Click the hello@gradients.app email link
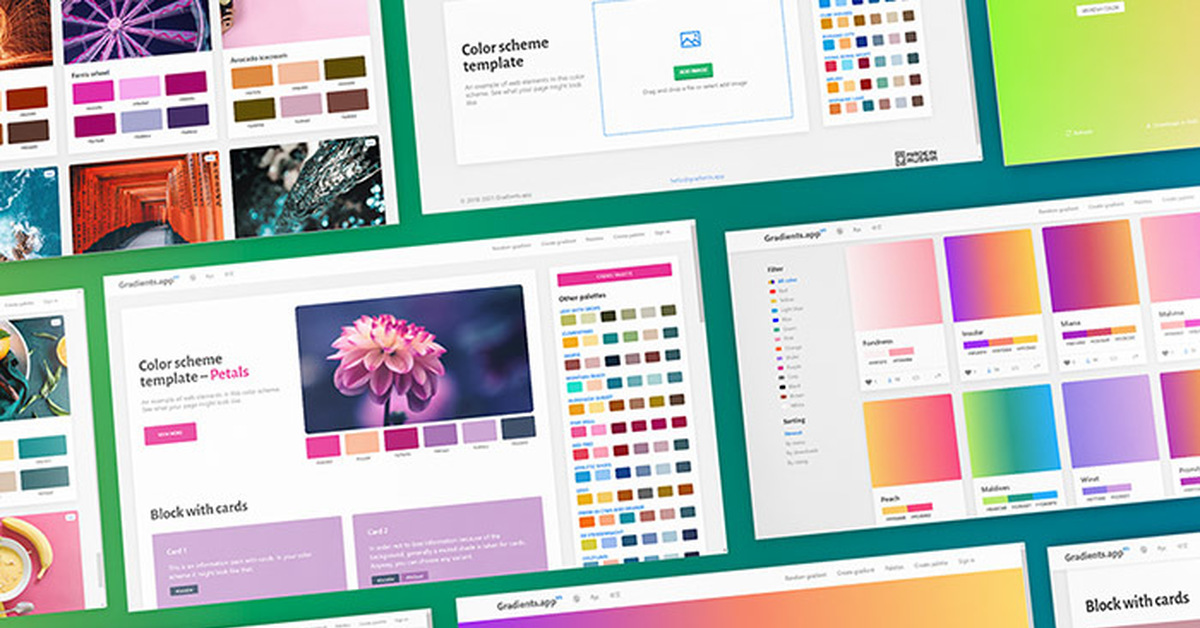Screen dimensions: 1200x628 (x=698, y=181)
